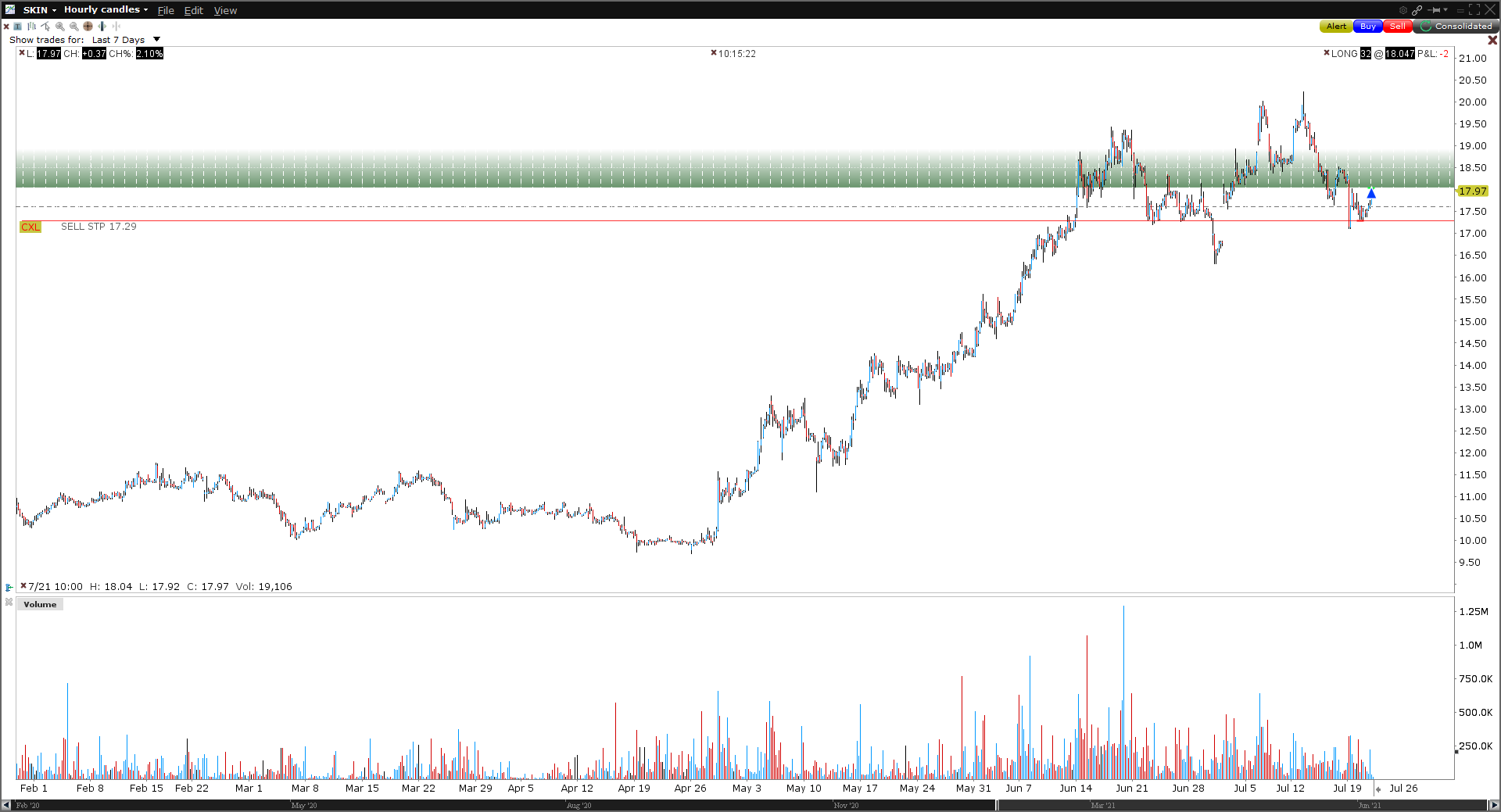Open the chart bar type icon

[31, 27]
